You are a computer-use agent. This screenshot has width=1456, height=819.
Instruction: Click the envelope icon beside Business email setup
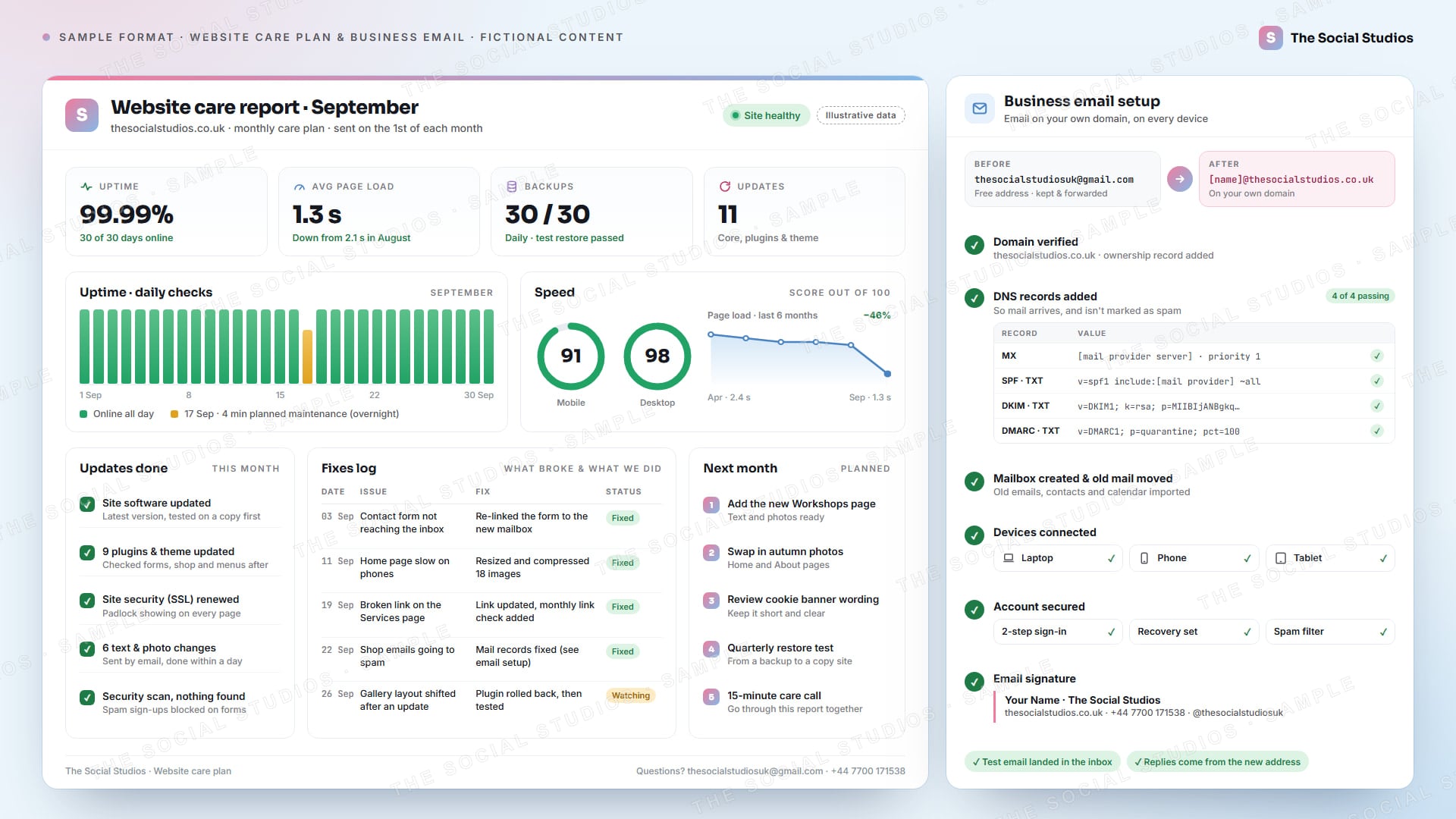(980, 108)
